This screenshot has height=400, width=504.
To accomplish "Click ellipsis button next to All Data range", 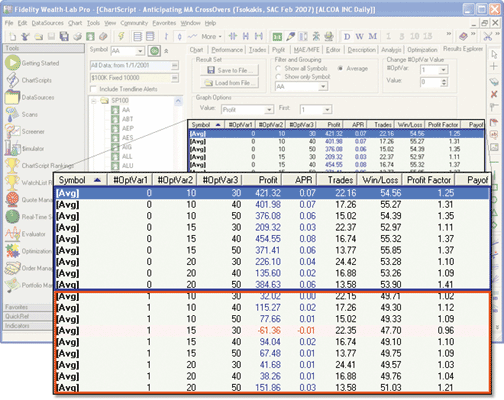I will point(175,65).
